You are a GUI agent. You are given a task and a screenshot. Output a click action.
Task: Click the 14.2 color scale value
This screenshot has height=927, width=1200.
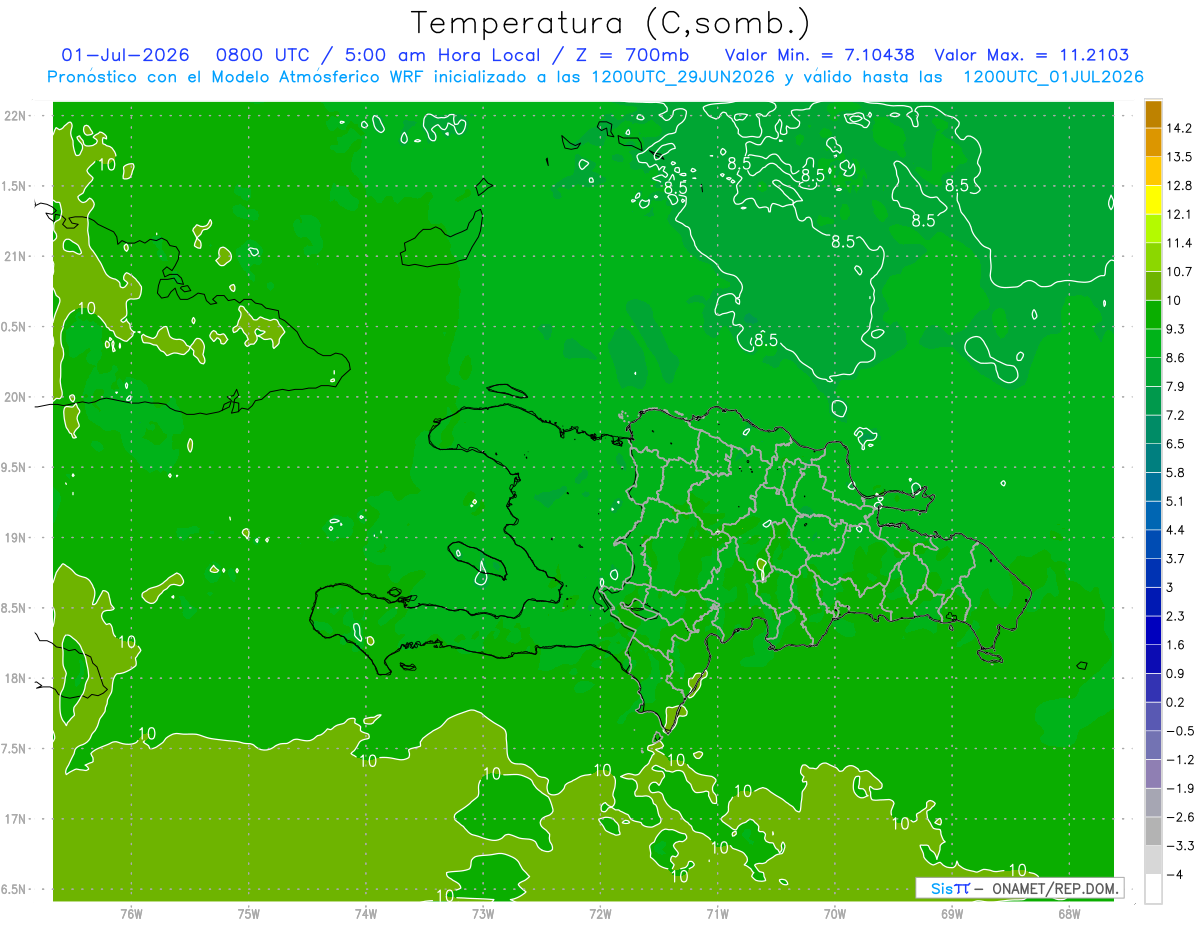(1180, 128)
